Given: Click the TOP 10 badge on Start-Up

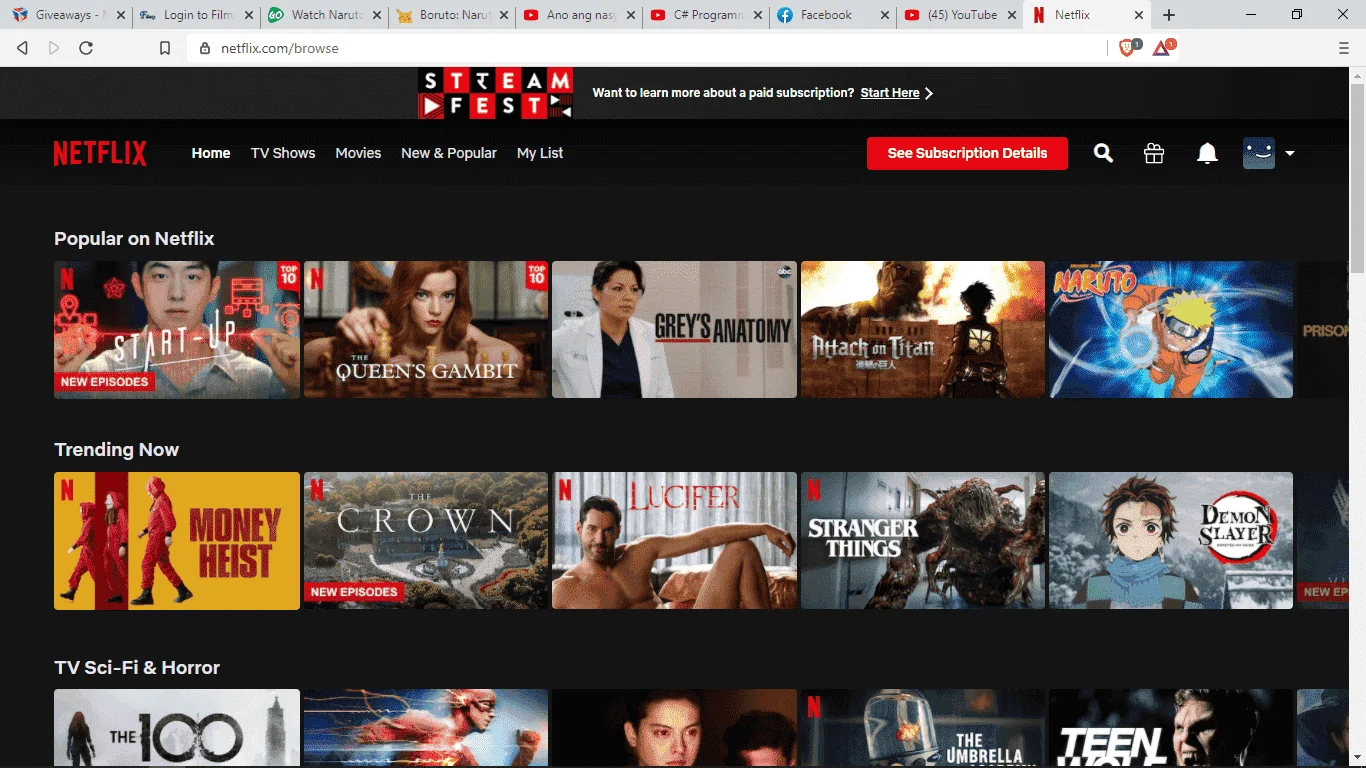Looking at the screenshot, I should coord(288,274).
